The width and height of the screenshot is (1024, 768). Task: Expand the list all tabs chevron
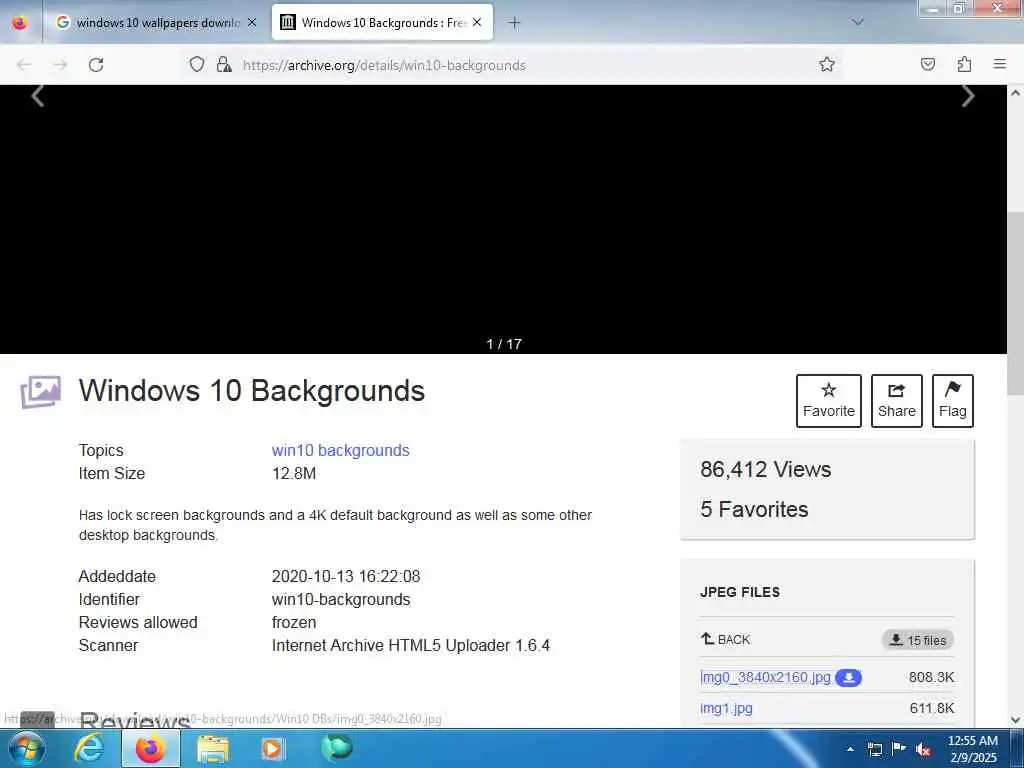pyautogui.click(x=857, y=22)
